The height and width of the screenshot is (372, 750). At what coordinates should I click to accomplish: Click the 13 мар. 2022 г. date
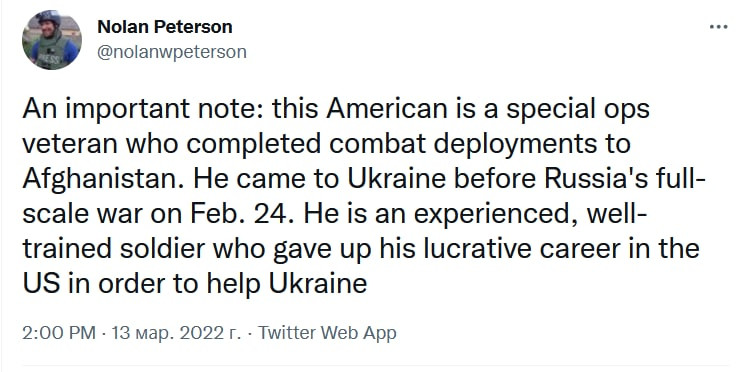pos(176,332)
